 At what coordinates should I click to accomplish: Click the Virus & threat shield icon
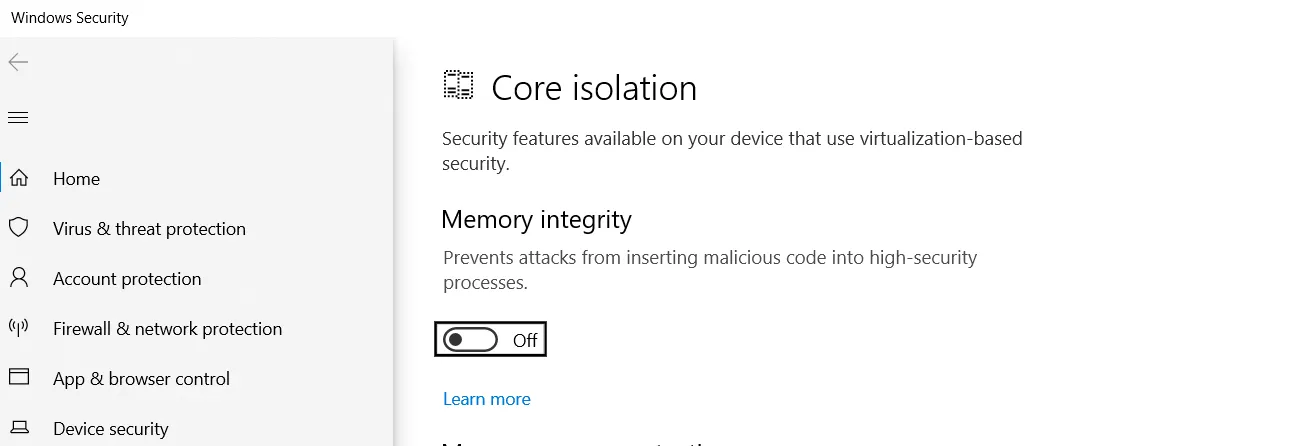(x=18, y=228)
